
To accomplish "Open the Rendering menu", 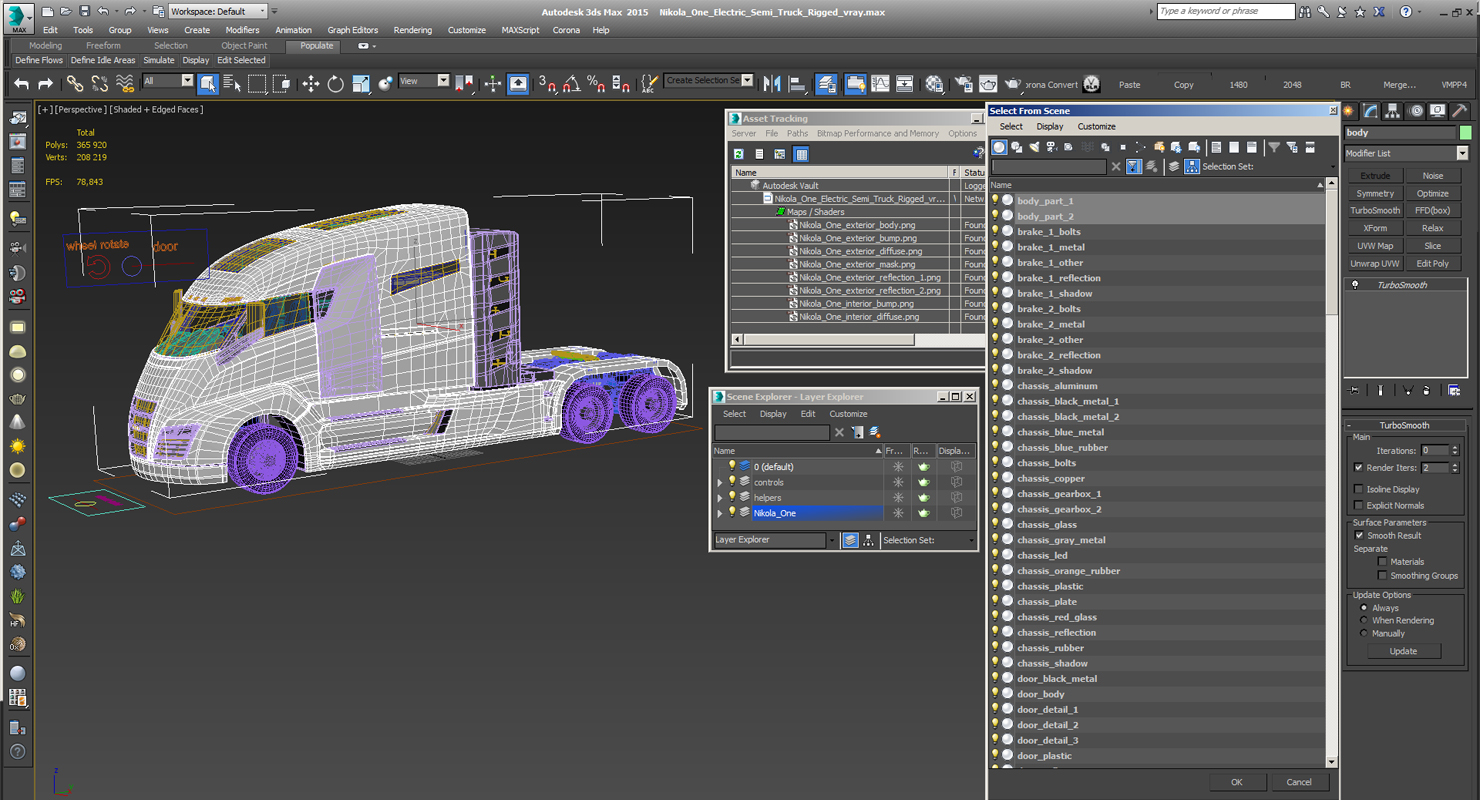I will pos(412,30).
